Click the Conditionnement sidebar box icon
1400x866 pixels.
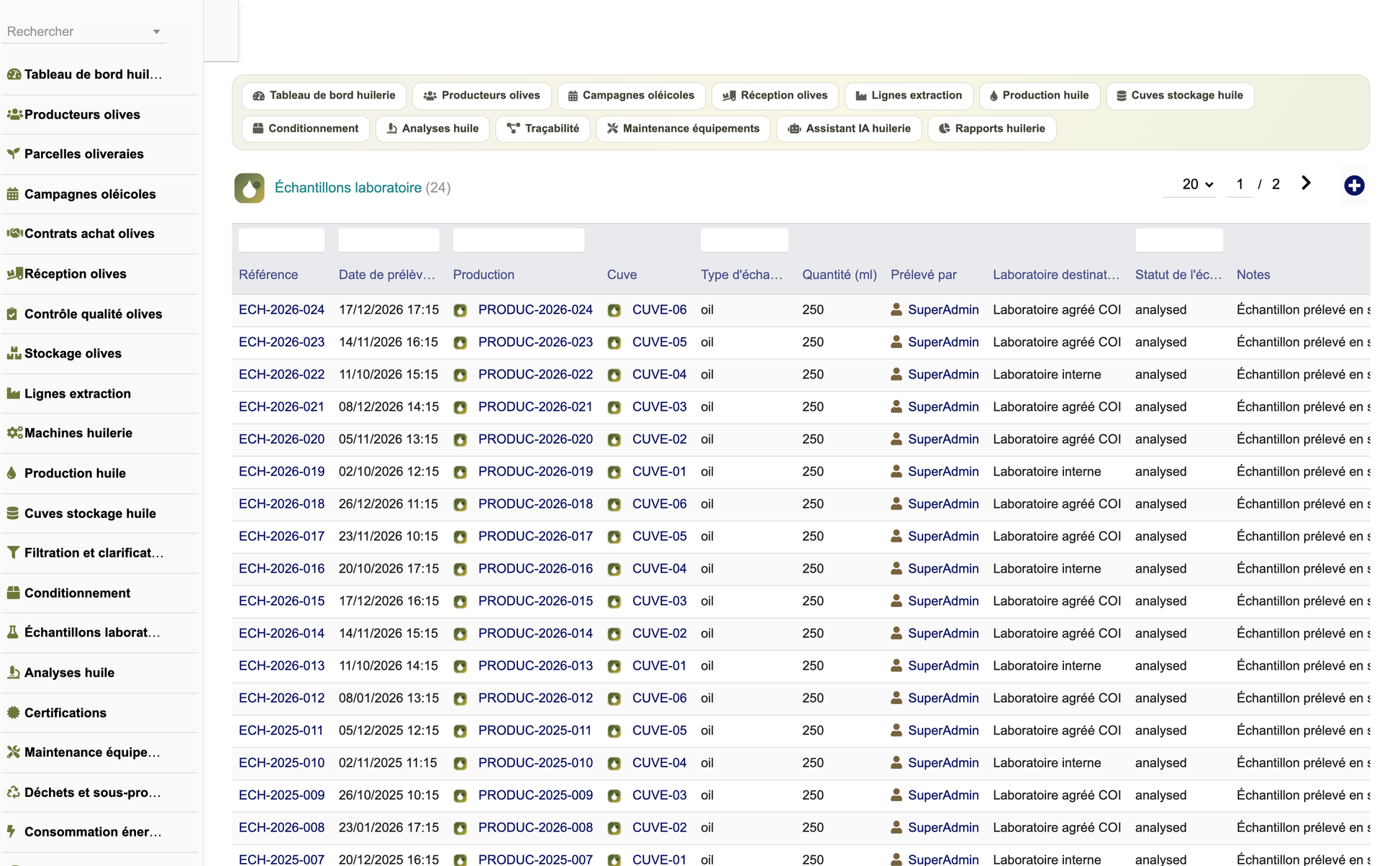click(13, 593)
